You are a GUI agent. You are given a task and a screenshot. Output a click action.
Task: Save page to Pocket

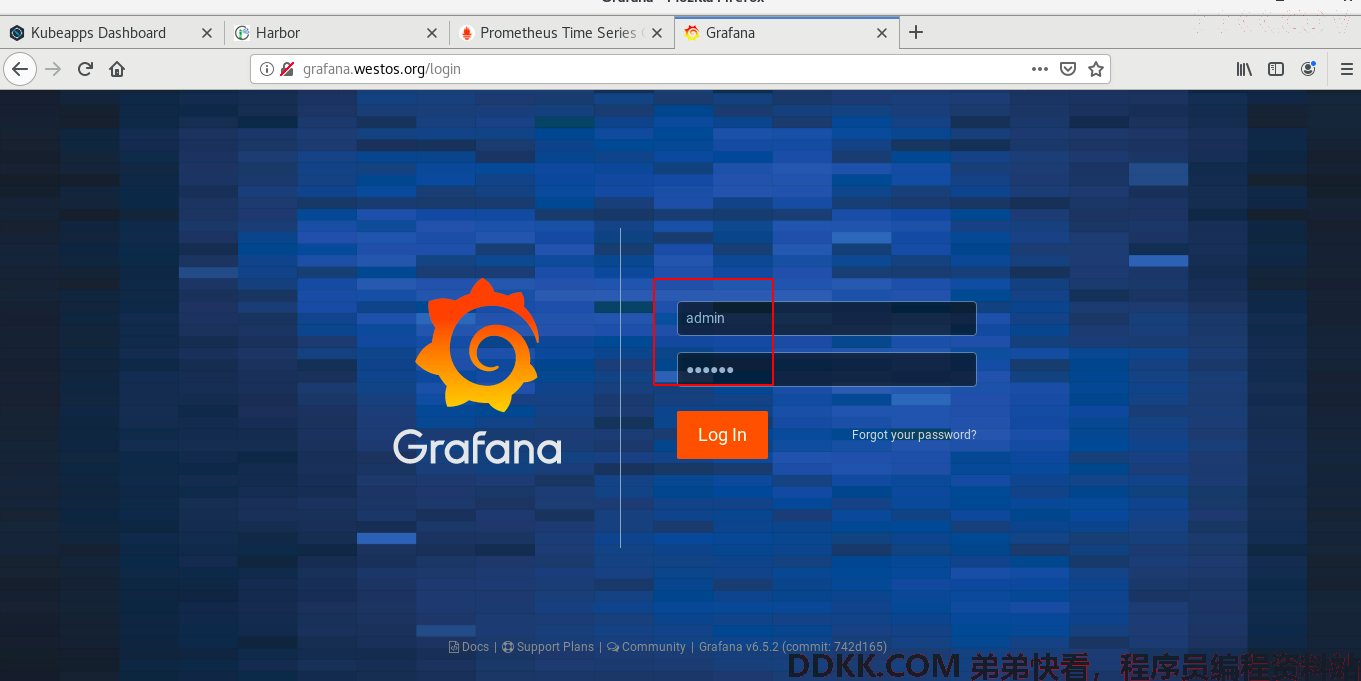[x=1068, y=69]
